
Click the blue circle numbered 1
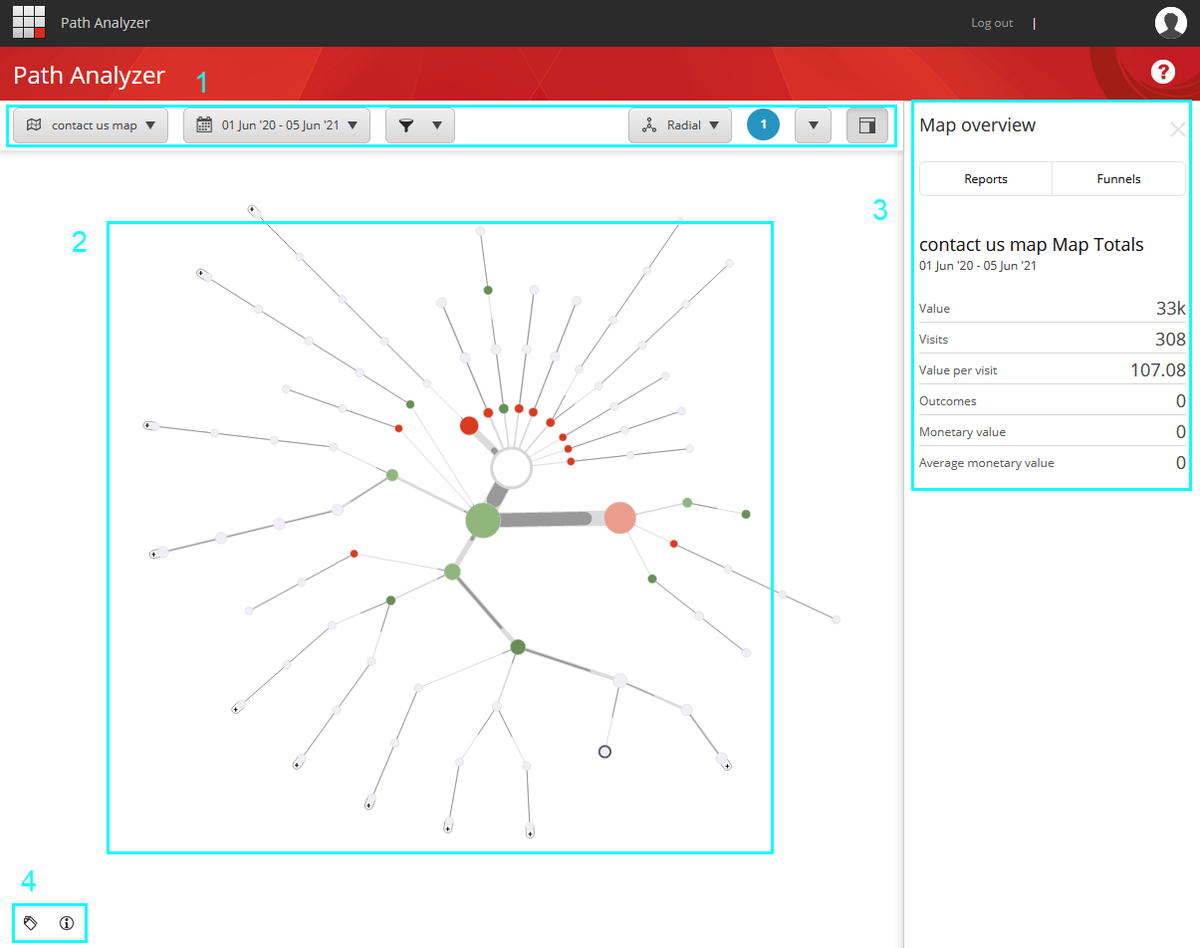click(763, 125)
